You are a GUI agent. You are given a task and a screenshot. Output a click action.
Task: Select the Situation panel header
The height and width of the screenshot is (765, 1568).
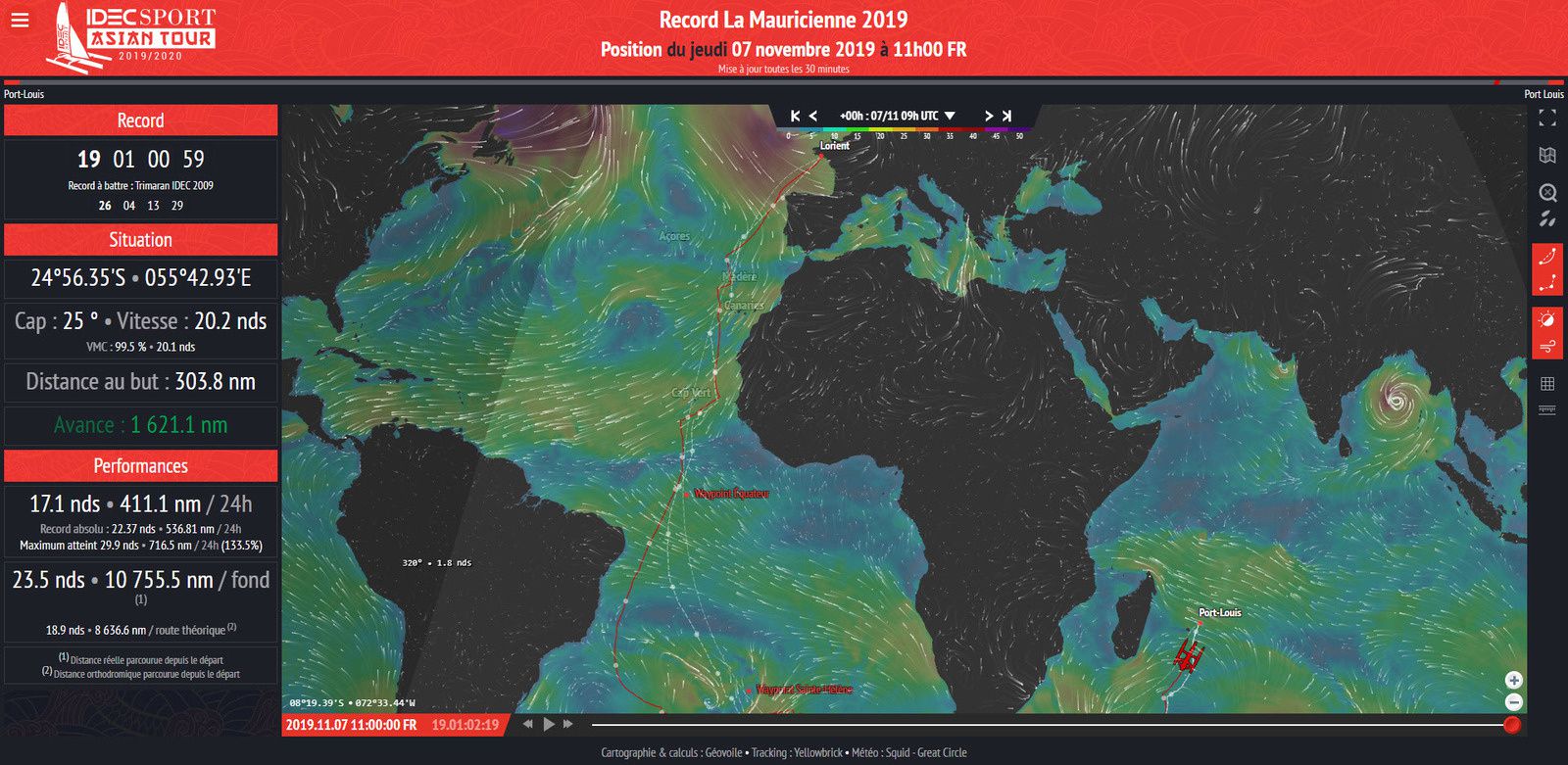pyautogui.click(x=141, y=240)
